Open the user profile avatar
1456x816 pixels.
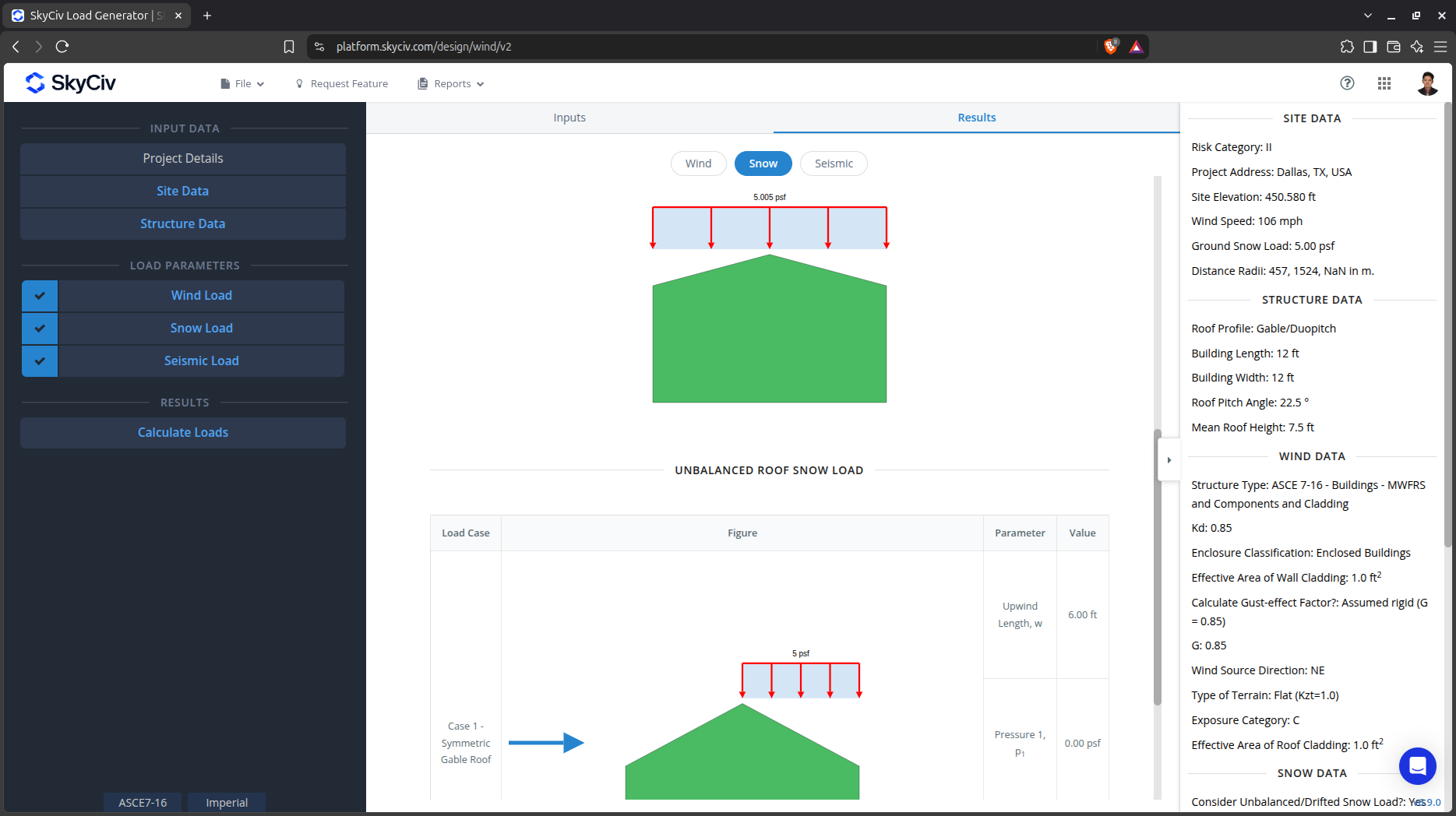pyautogui.click(x=1427, y=83)
